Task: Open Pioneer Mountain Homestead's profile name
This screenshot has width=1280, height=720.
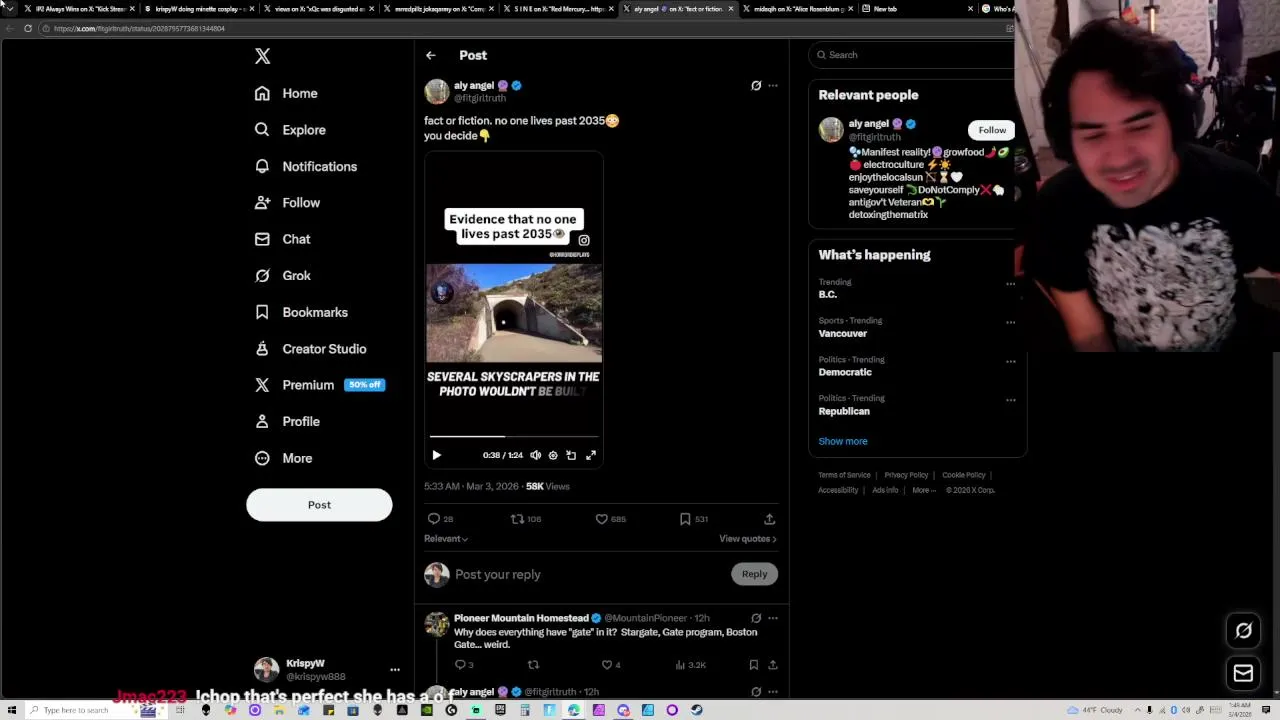Action: pos(521,618)
